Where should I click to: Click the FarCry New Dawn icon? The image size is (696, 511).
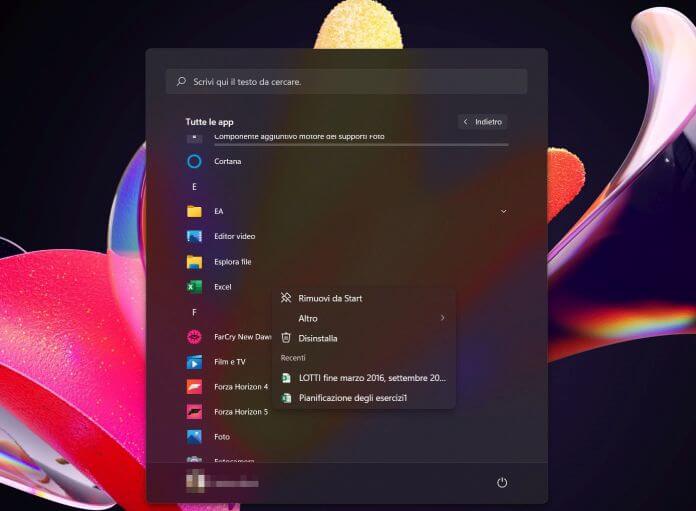coord(194,337)
